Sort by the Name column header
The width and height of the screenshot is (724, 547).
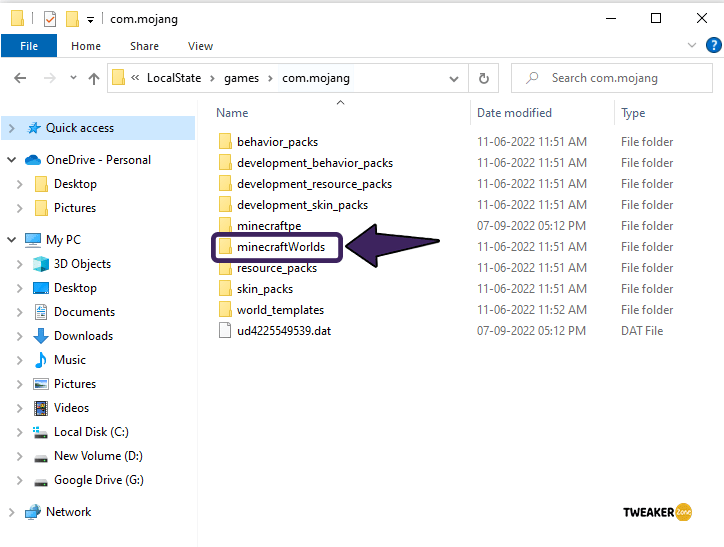(232, 113)
